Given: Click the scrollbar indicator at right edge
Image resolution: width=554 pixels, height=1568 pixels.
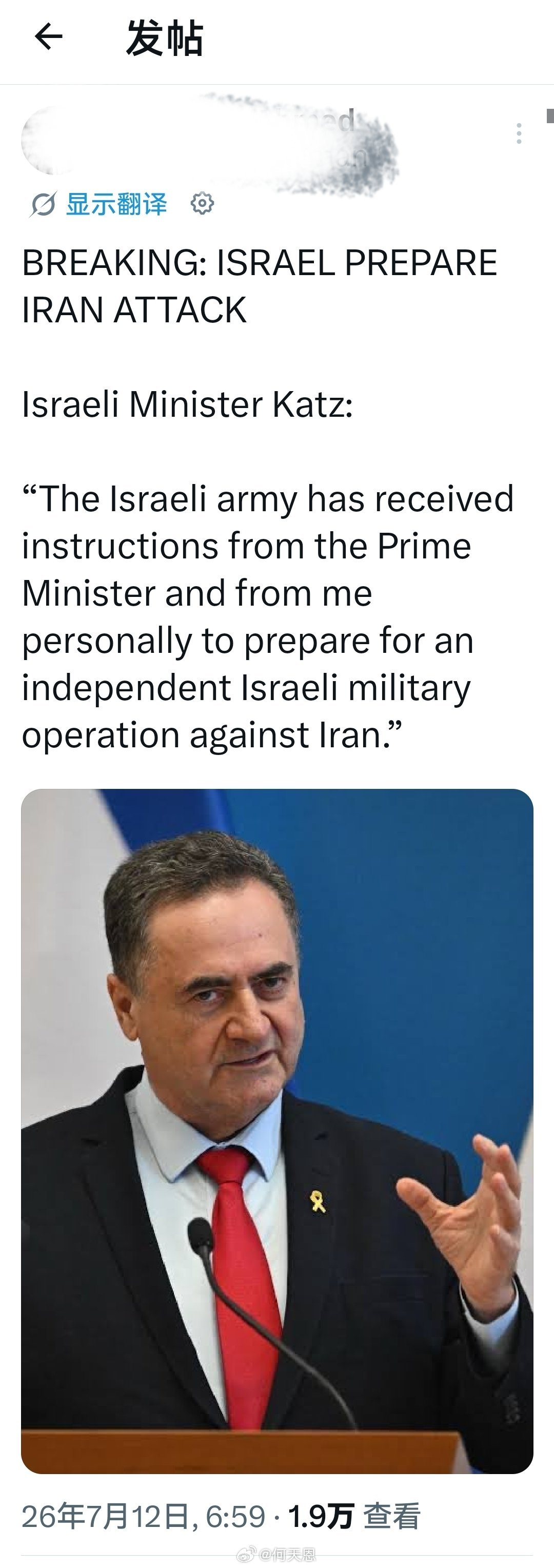Looking at the screenshot, I should 550,115.
